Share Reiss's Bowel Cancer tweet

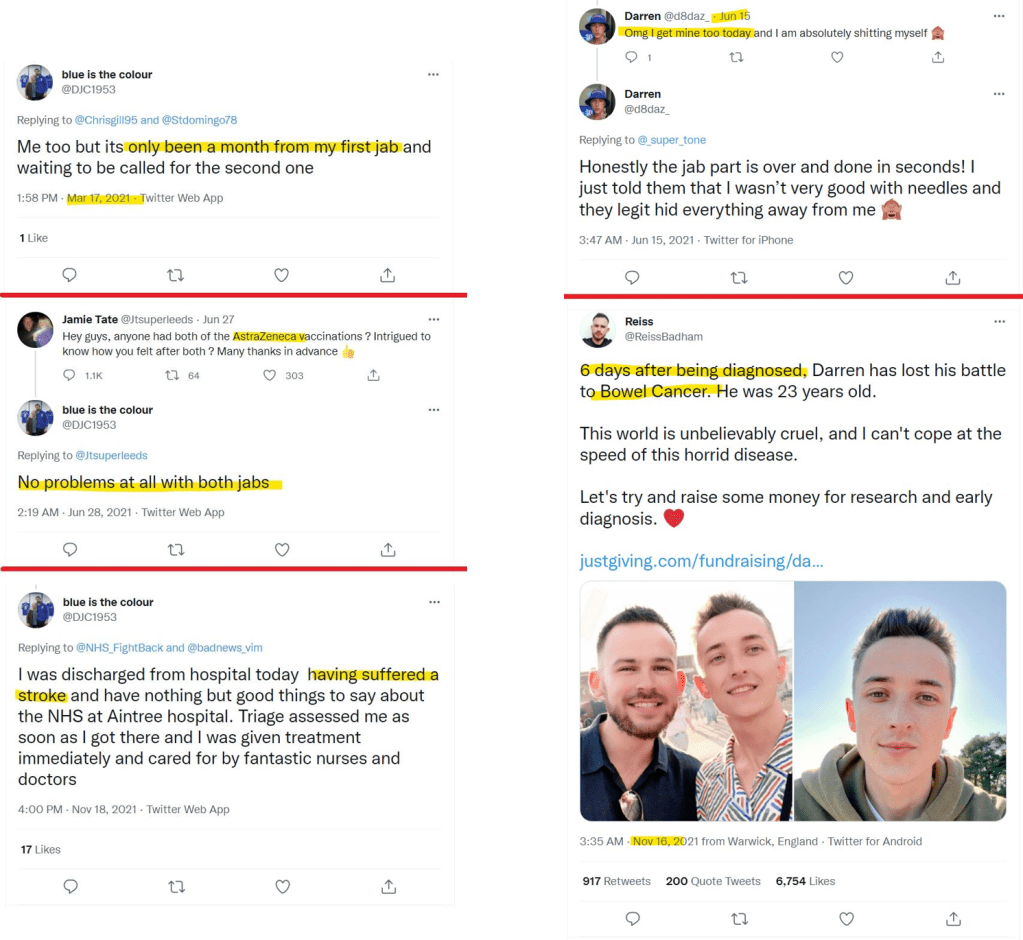pyautogui.click(x=953, y=918)
